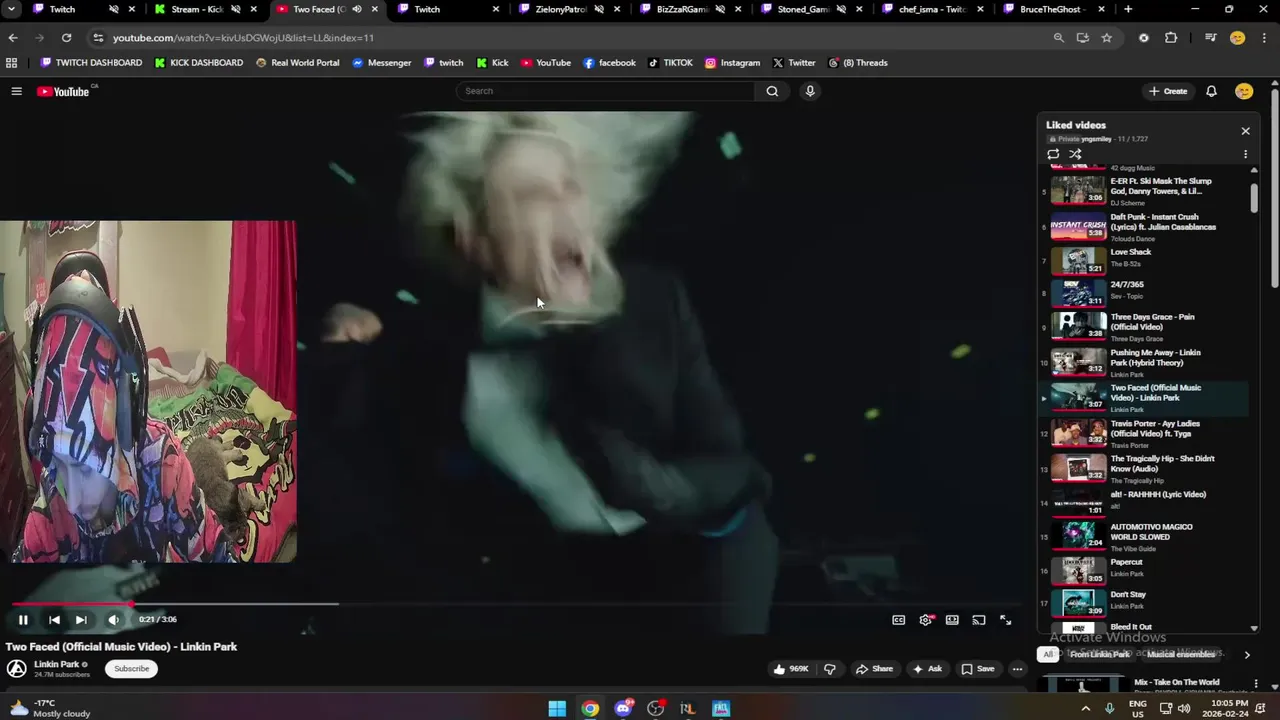
Task: Select the All filter chip
Action: point(1048,655)
